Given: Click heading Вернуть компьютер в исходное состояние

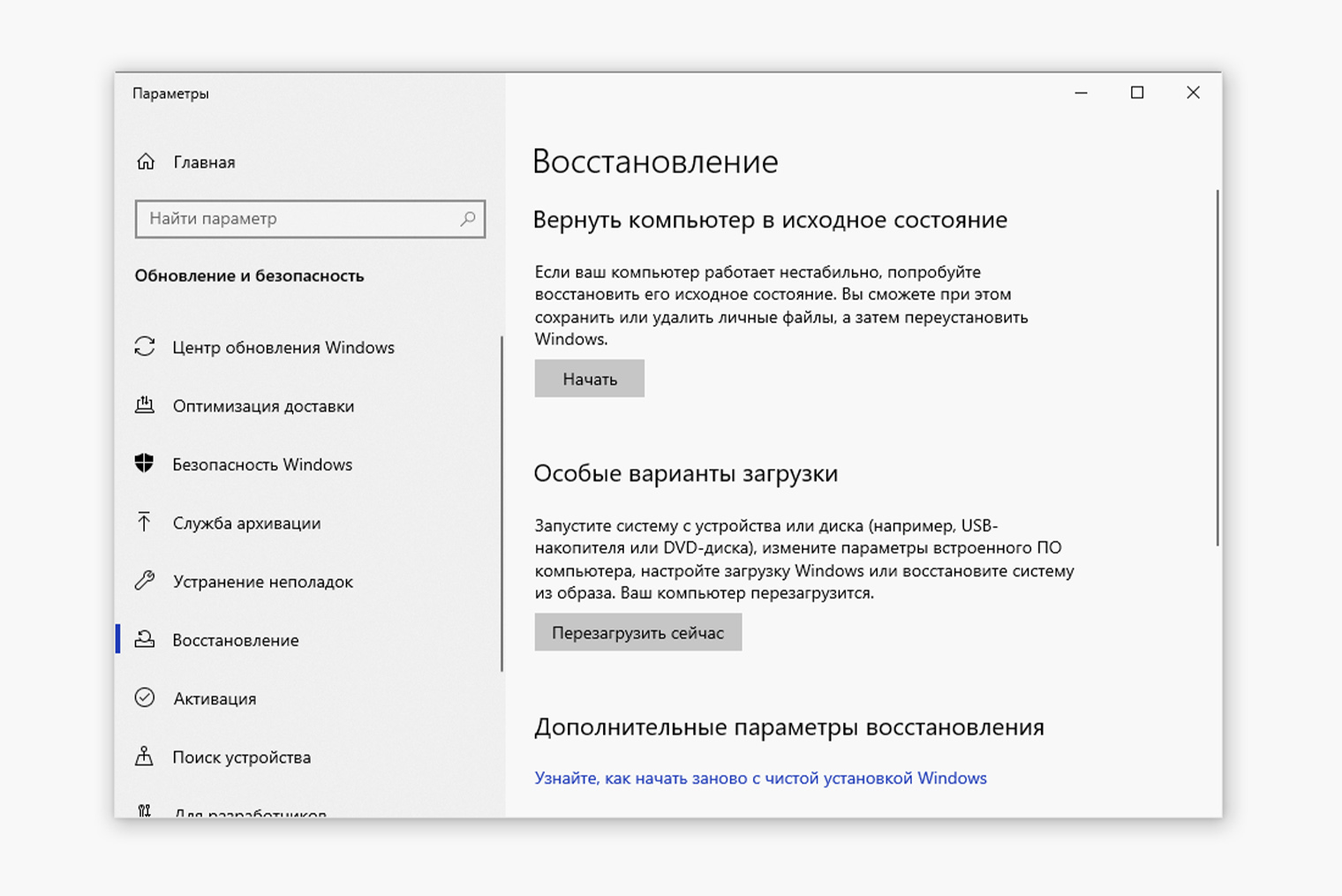Looking at the screenshot, I should [770, 220].
